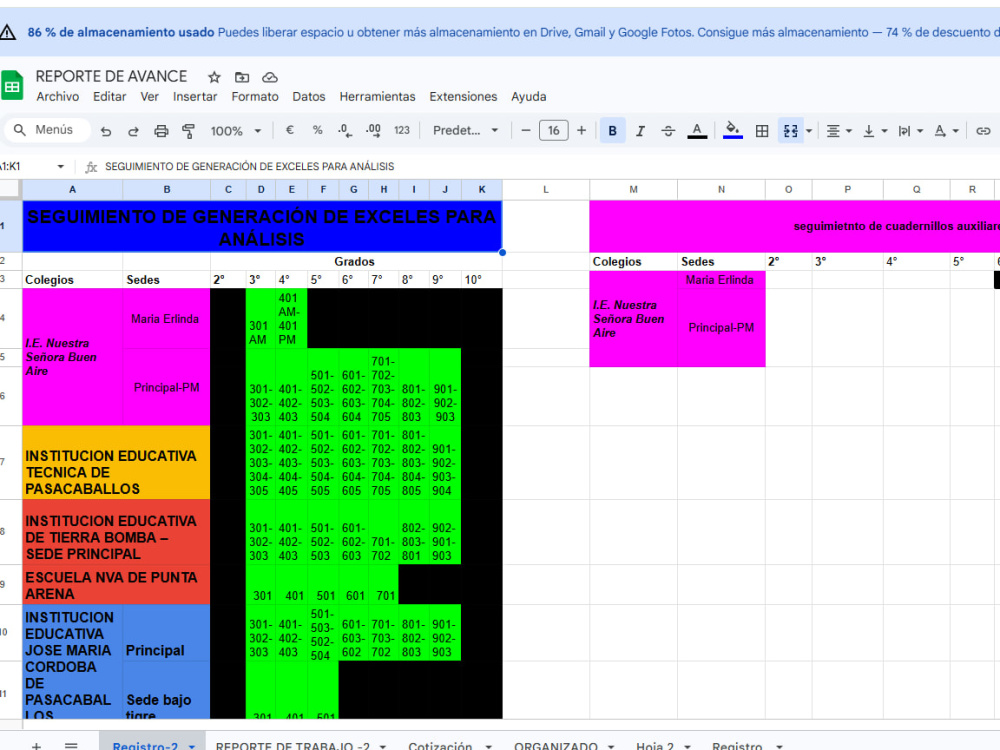The image size is (1000, 750).
Task: Check the cloud save status icon
Action: point(270,77)
